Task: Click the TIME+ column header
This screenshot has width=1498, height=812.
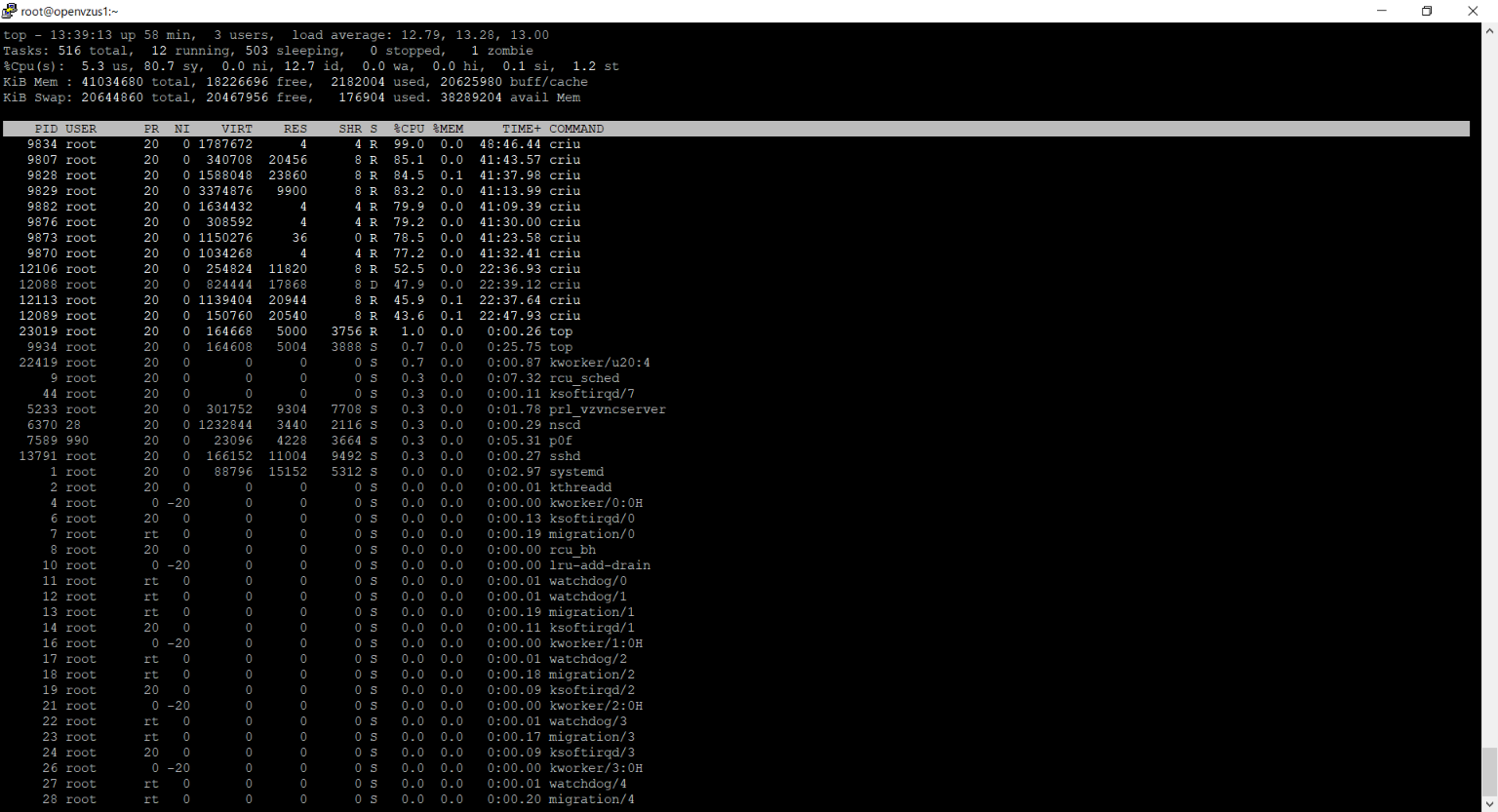Action: tap(521, 129)
